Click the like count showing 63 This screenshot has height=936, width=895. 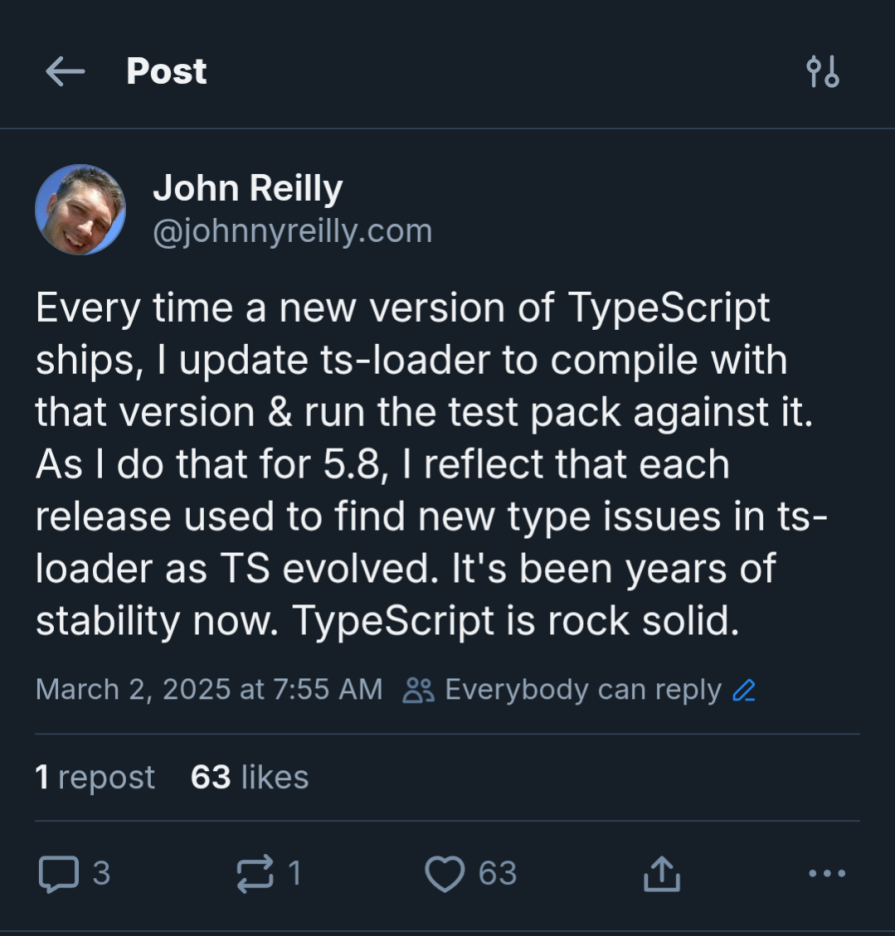pos(492,873)
